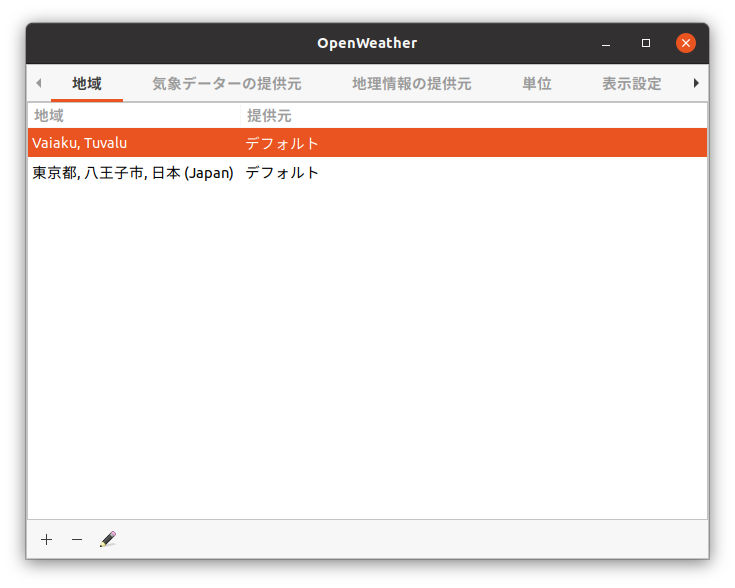Open the 気象データーの提供元 tab
The height and width of the screenshot is (588, 735).
227,83
